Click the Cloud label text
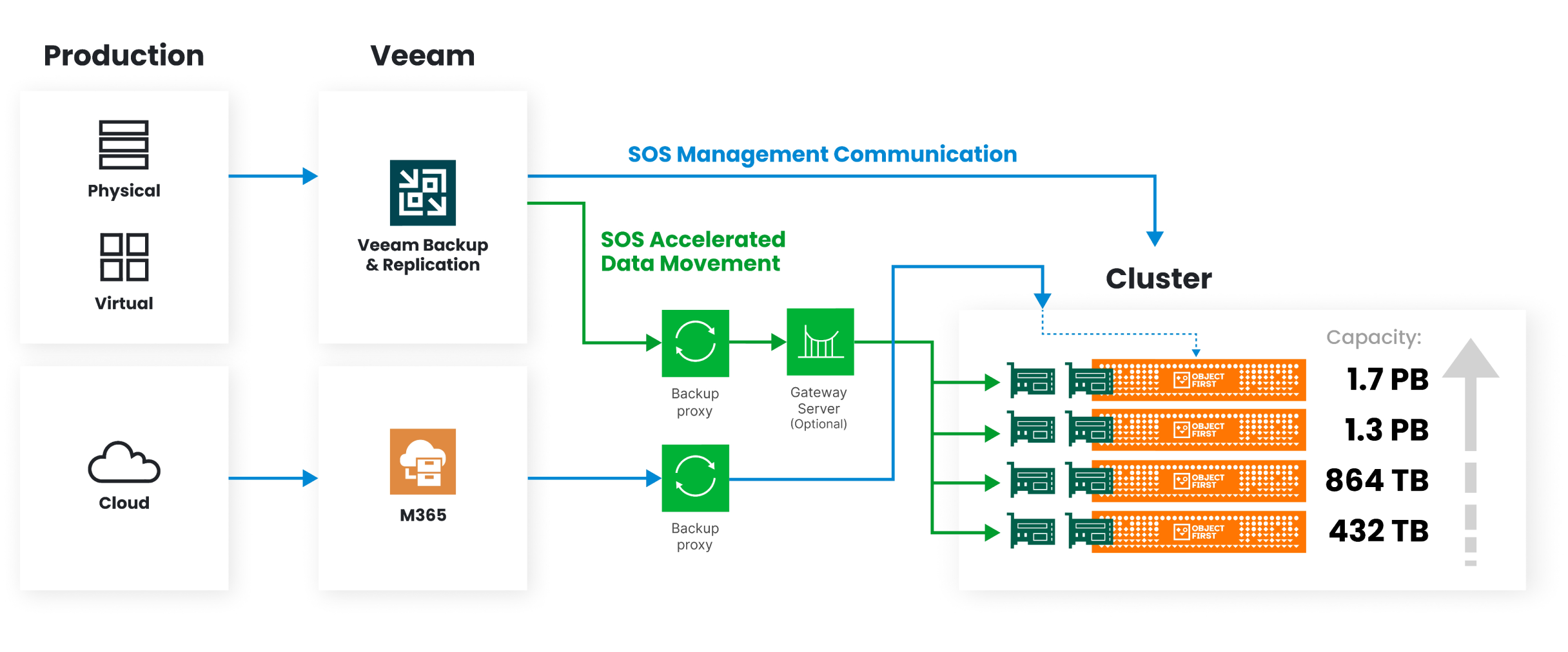1568x652 pixels. [124, 503]
